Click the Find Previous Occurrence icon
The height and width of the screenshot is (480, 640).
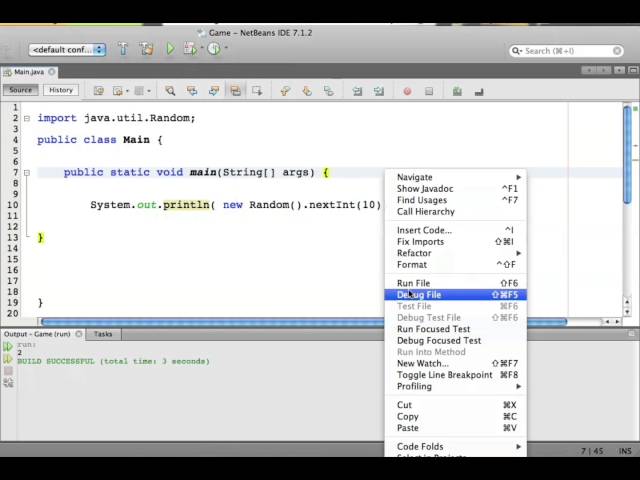point(192,91)
